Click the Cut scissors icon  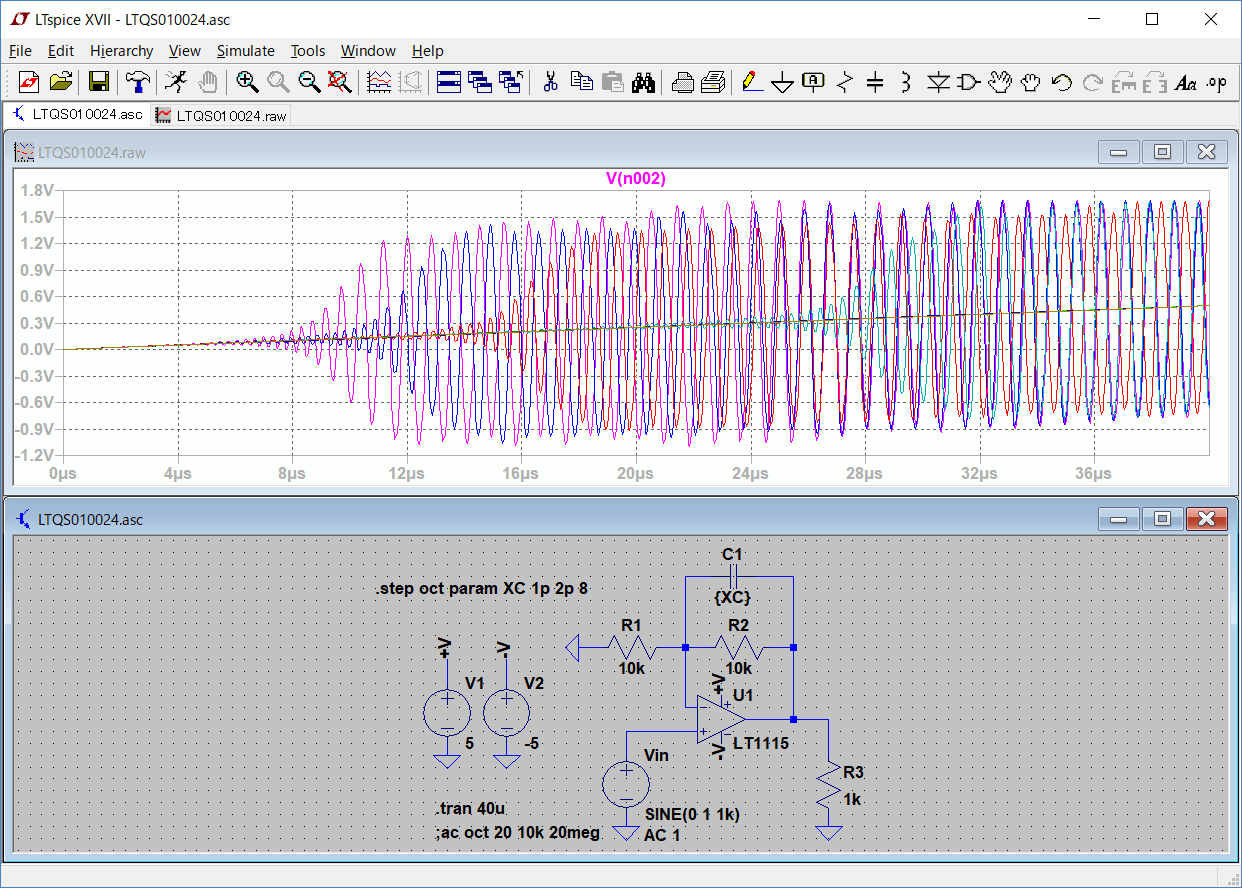[x=549, y=83]
